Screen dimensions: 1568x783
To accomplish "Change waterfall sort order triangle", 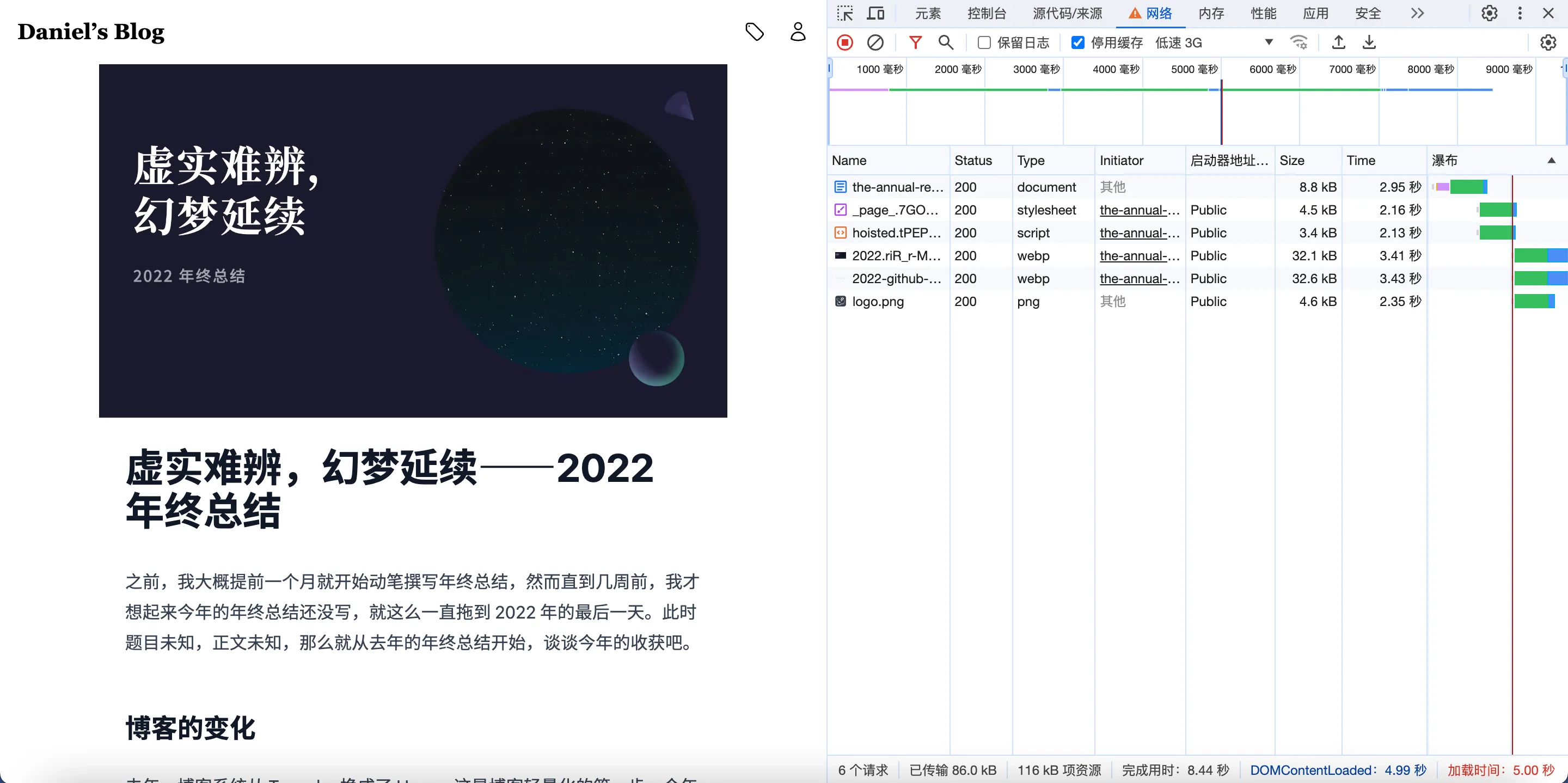I will pyautogui.click(x=1552, y=160).
